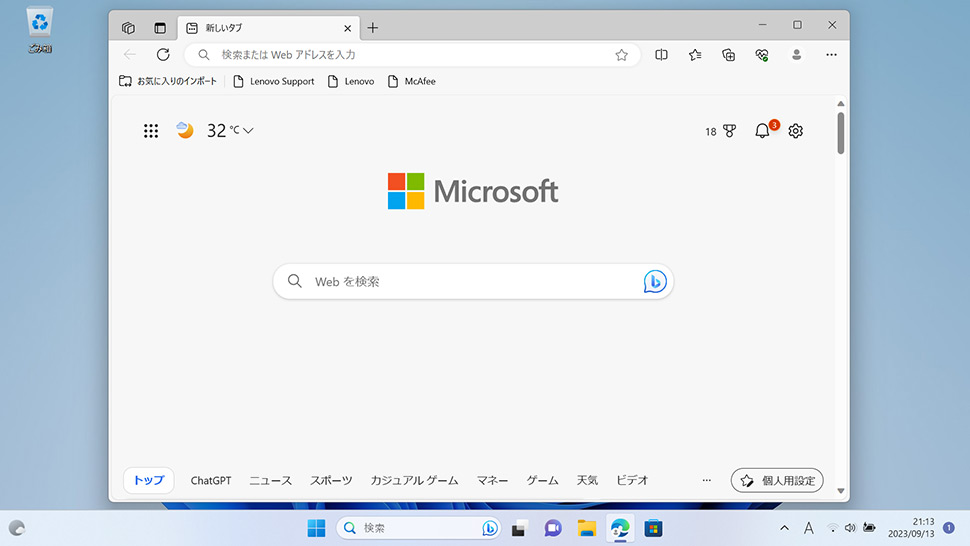Open the app launcher grid icon
This screenshot has height=546, width=970.
[151, 130]
